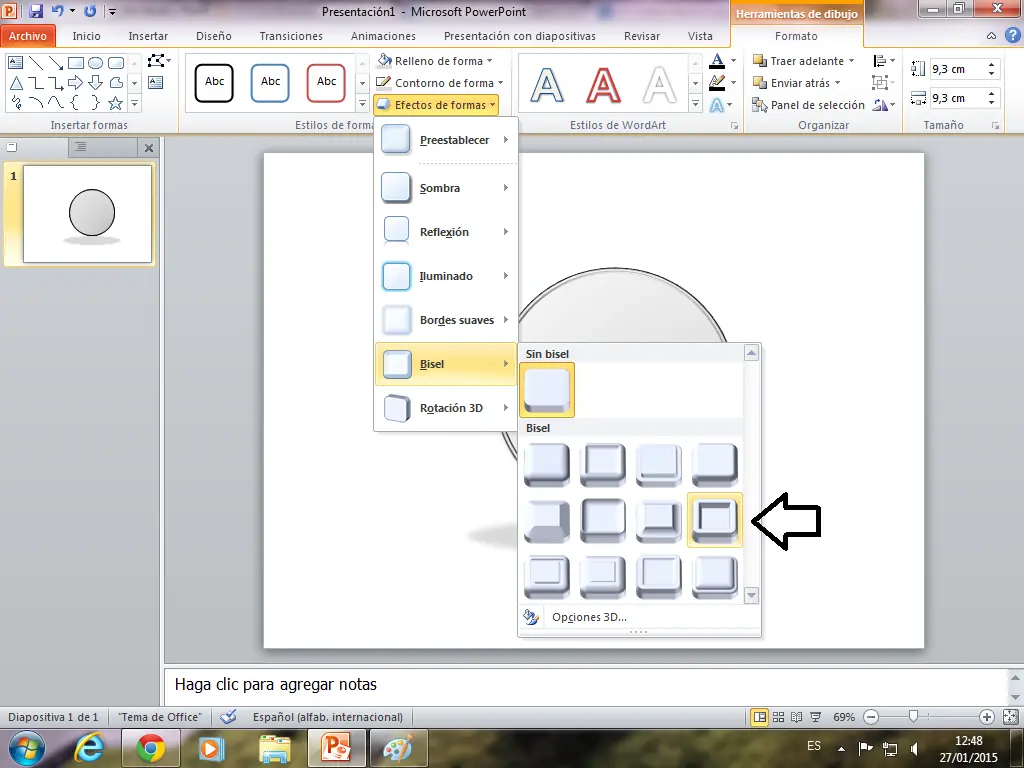
Task: Expand the WordArt styles gallery
Action: (696, 103)
